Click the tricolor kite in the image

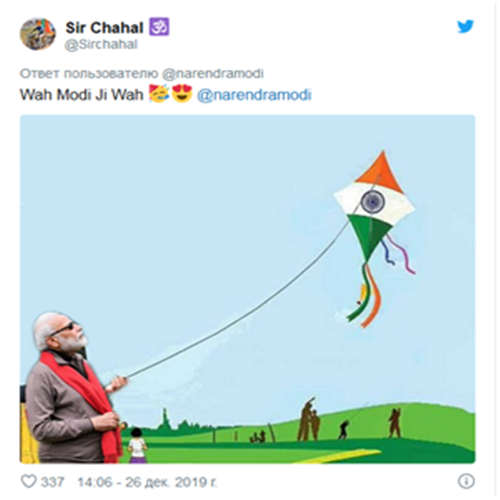coord(375,235)
